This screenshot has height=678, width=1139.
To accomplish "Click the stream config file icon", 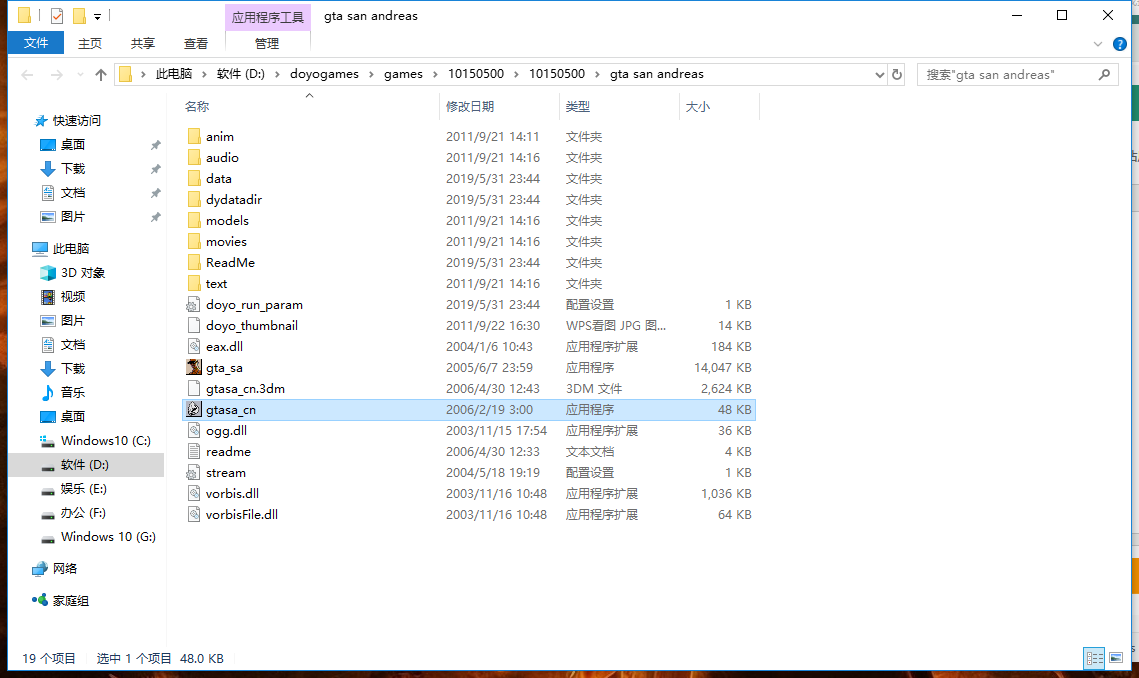I will 193,472.
